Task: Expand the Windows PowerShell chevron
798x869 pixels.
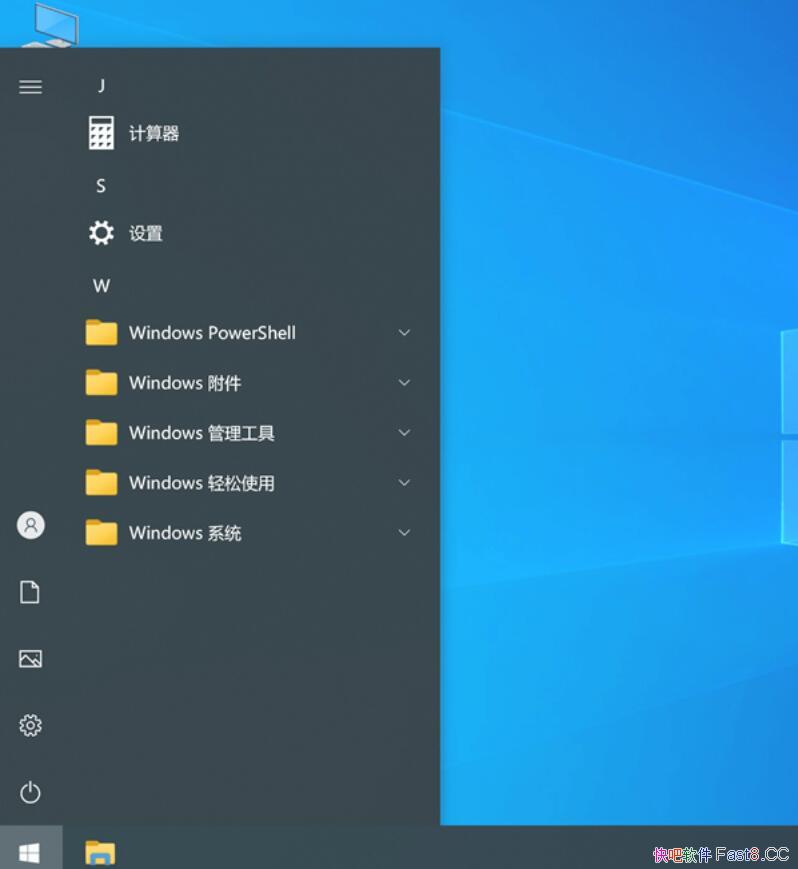Action: pos(404,333)
